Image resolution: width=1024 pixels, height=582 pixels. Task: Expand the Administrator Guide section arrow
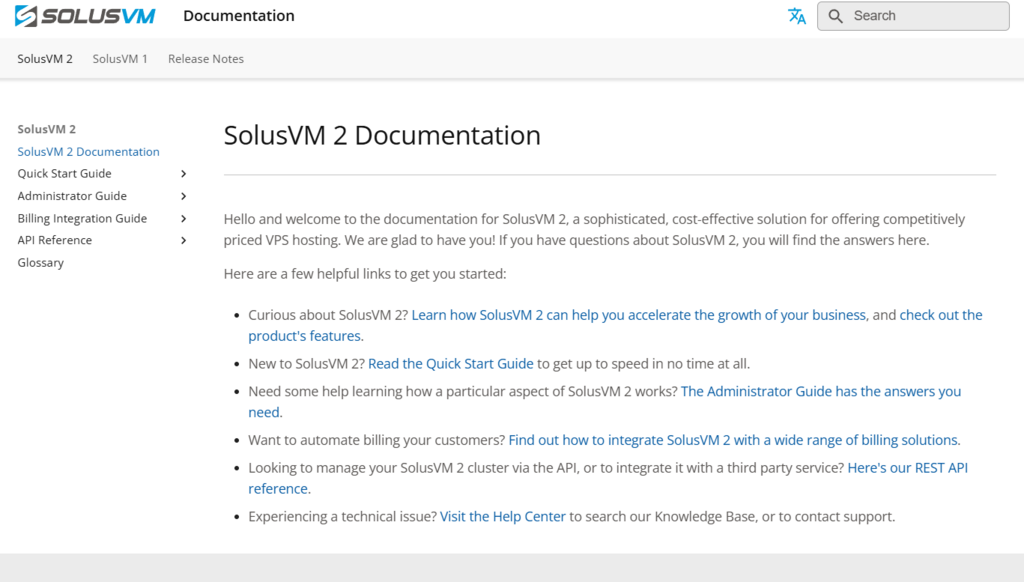click(x=184, y=196)
